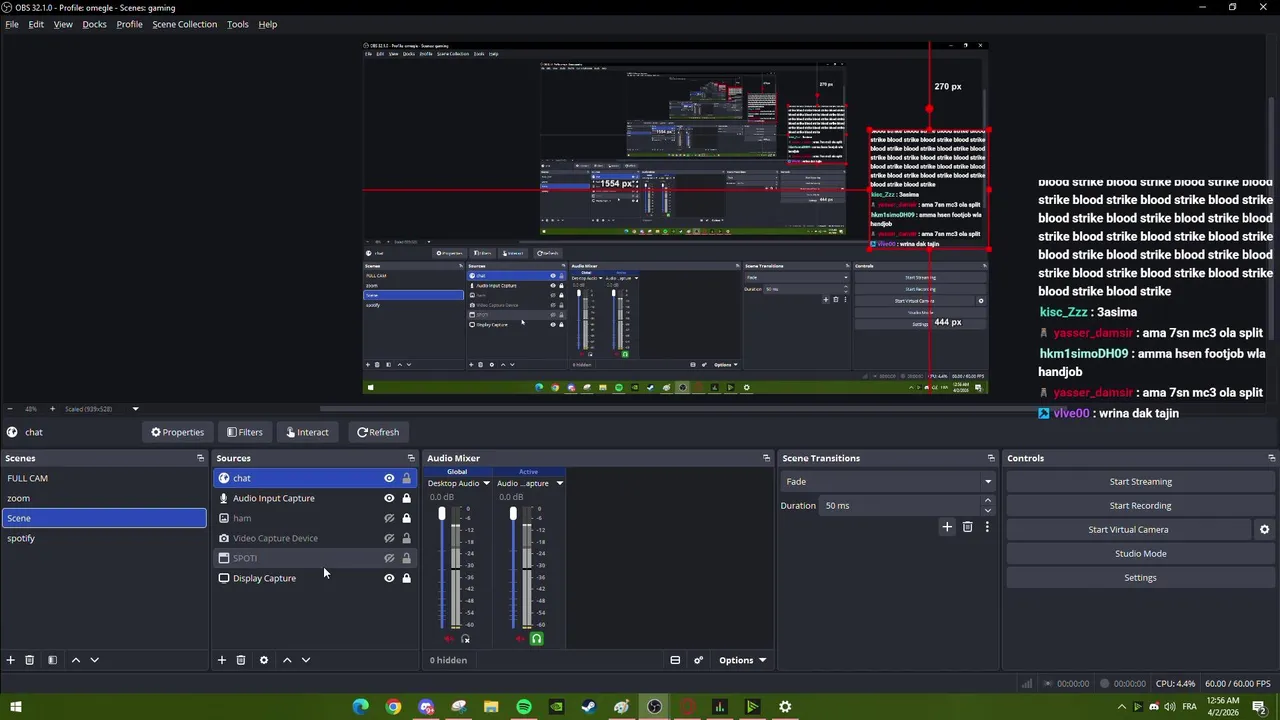This screenshot has height=720, width=1280.
Task: Click Start Recording button
Action: click(1140, 506)
